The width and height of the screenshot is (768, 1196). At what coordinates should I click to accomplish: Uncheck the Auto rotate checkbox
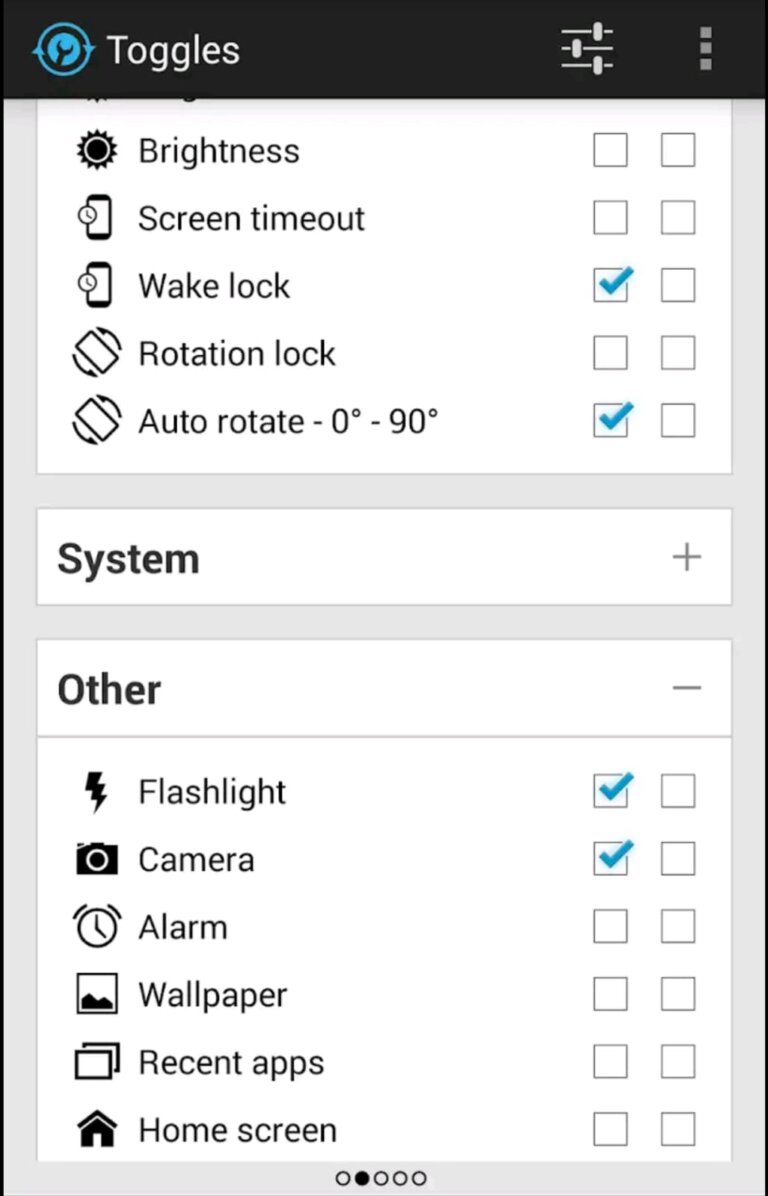(611, 420)
